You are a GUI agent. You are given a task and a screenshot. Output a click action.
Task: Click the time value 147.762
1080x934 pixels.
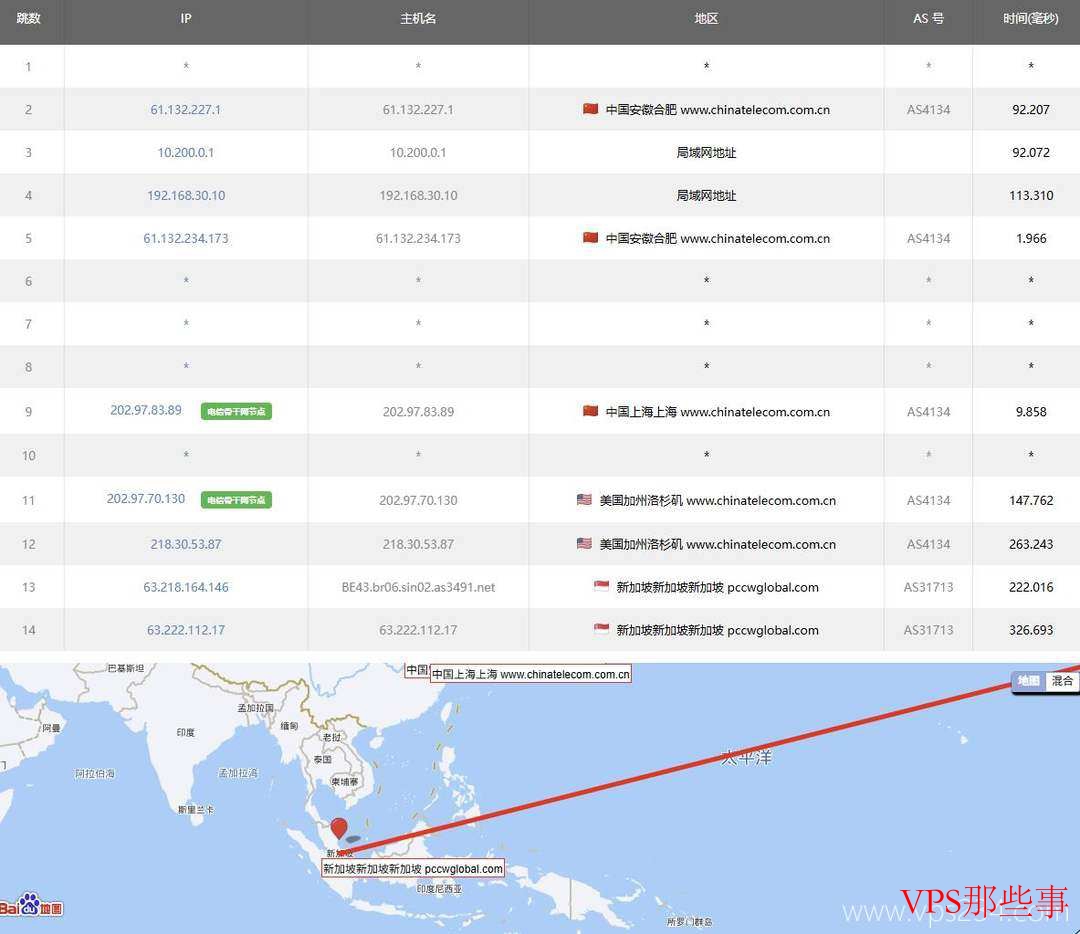[x=1030, y=500]
